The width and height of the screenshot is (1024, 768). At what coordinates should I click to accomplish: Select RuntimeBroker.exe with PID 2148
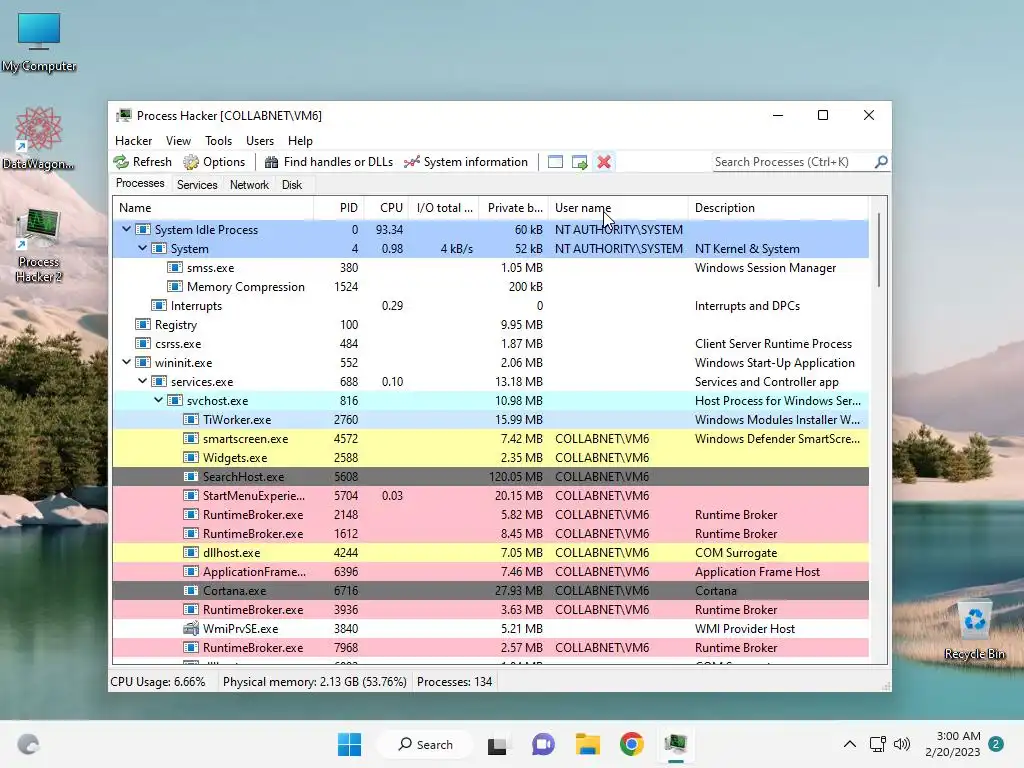490,514
